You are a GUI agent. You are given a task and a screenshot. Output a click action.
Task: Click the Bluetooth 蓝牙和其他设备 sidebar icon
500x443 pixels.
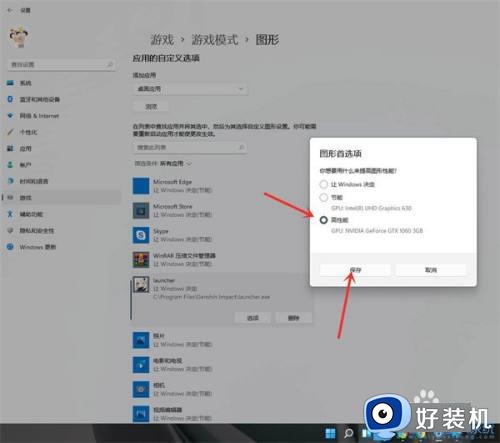[10, 99]
